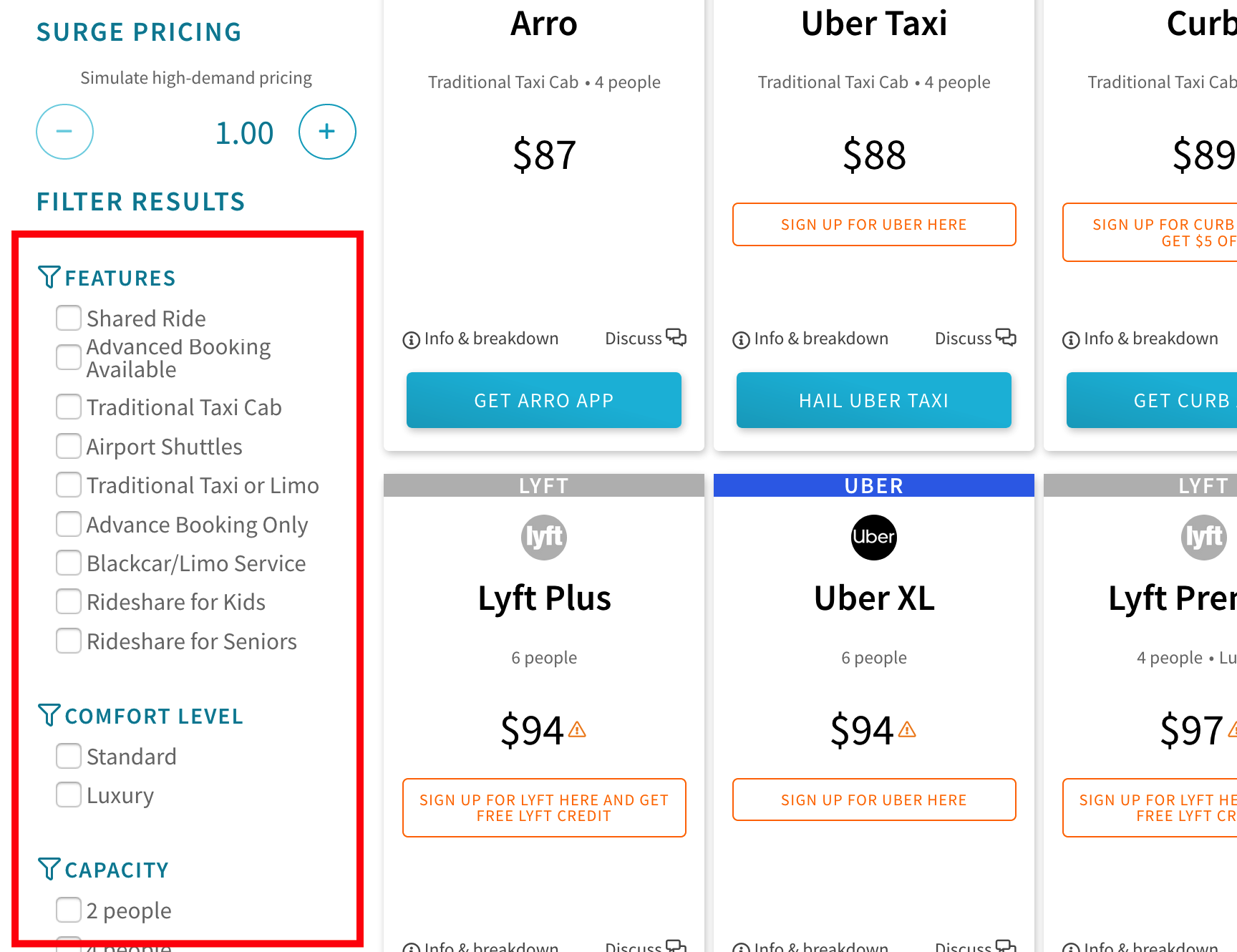Click the Discuss chat icon on Arro card
The image size is (1237, 952).
(676, 337)
